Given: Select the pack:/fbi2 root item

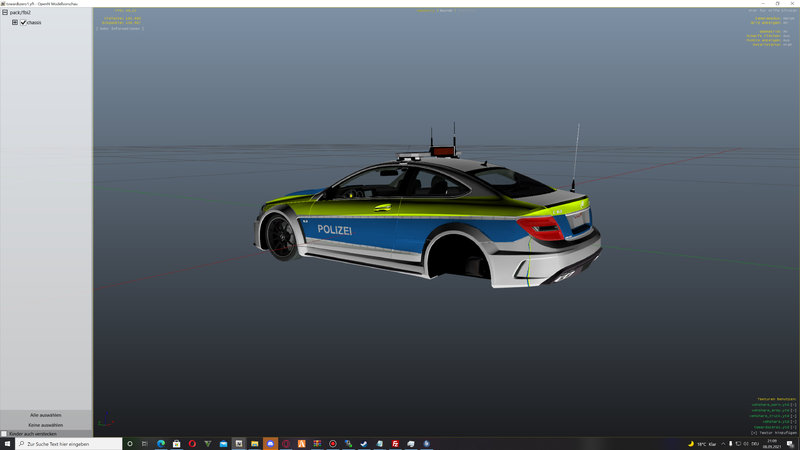Looking at the screenshot, I should point(20,12).
